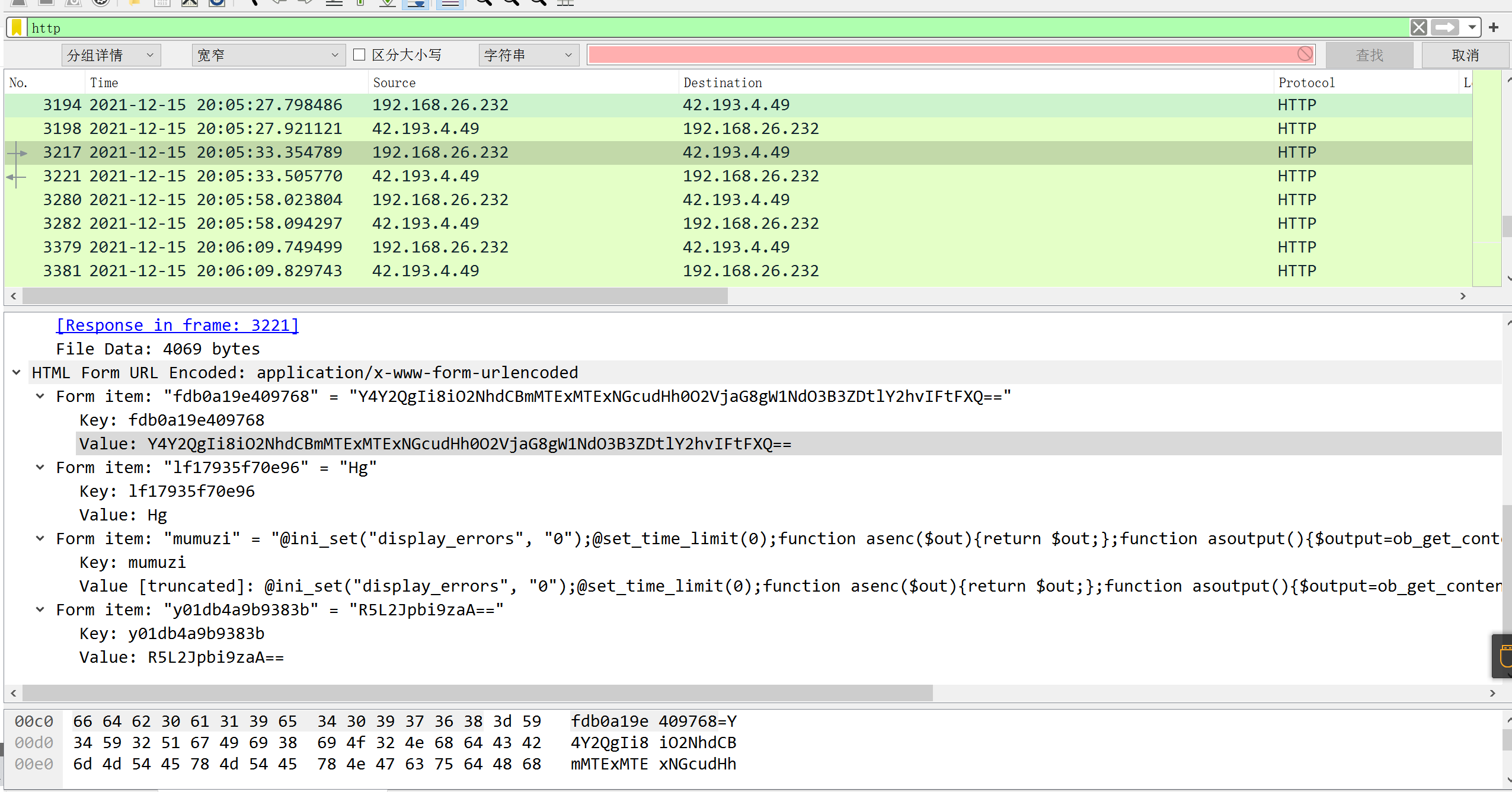The height and width of the screenshot is (792, 1512).
Task: Open the 分组详情 search scope dropdown
Action: click(x=111, y=54)
